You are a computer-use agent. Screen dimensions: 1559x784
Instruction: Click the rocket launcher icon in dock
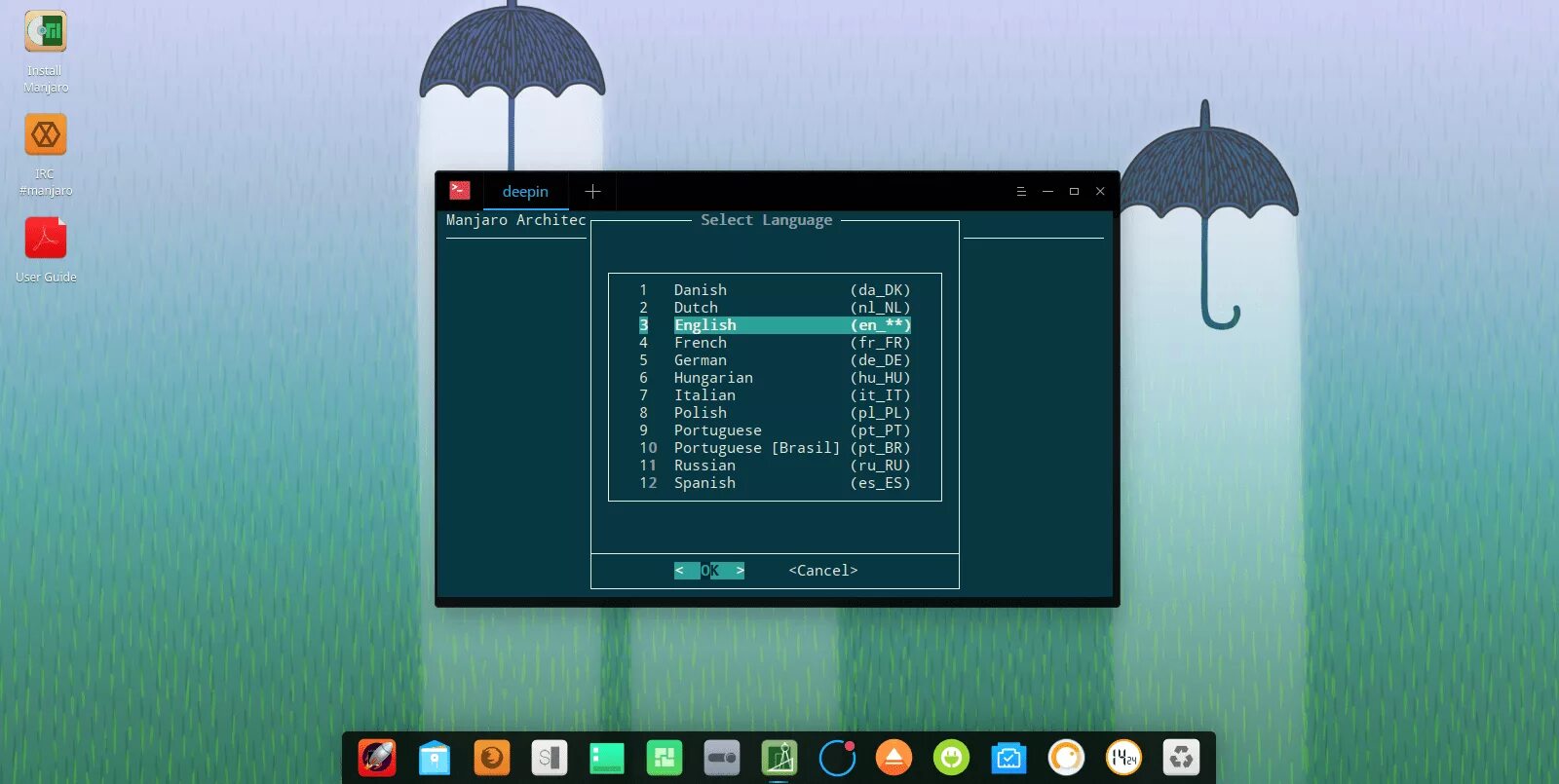377,758
